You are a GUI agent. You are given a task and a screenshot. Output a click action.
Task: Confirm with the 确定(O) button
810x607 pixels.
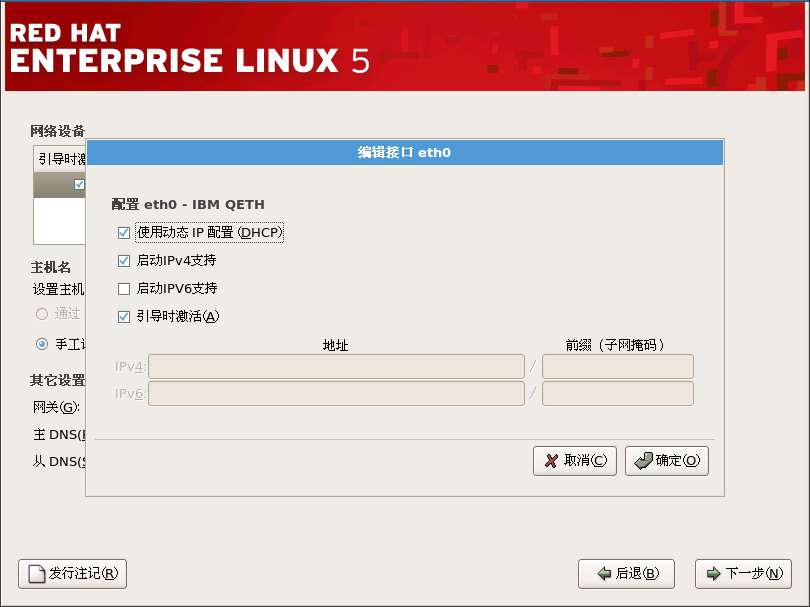click(667, 461)
